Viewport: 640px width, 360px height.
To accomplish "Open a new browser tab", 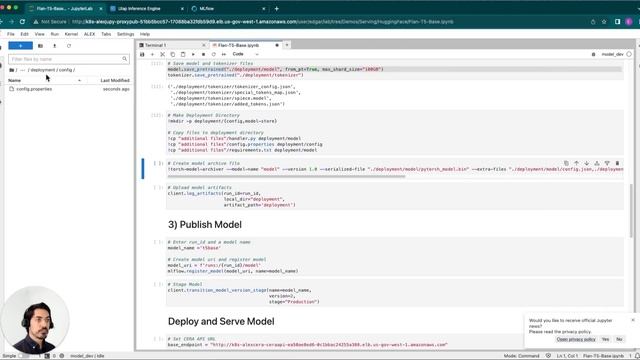I will tap(276, 9).
